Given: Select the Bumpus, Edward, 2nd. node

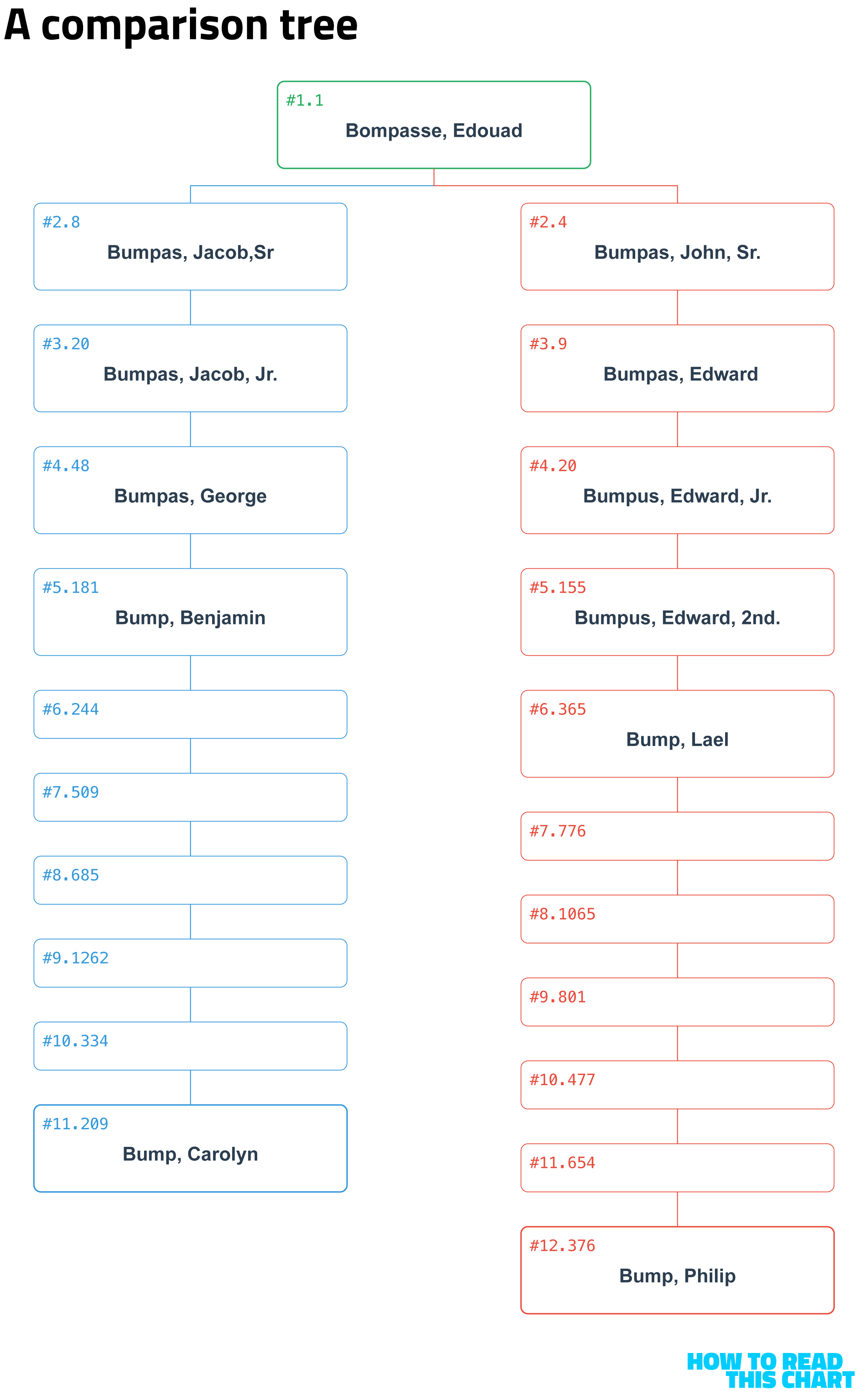Looking at the screenshot, I should 677,612.
